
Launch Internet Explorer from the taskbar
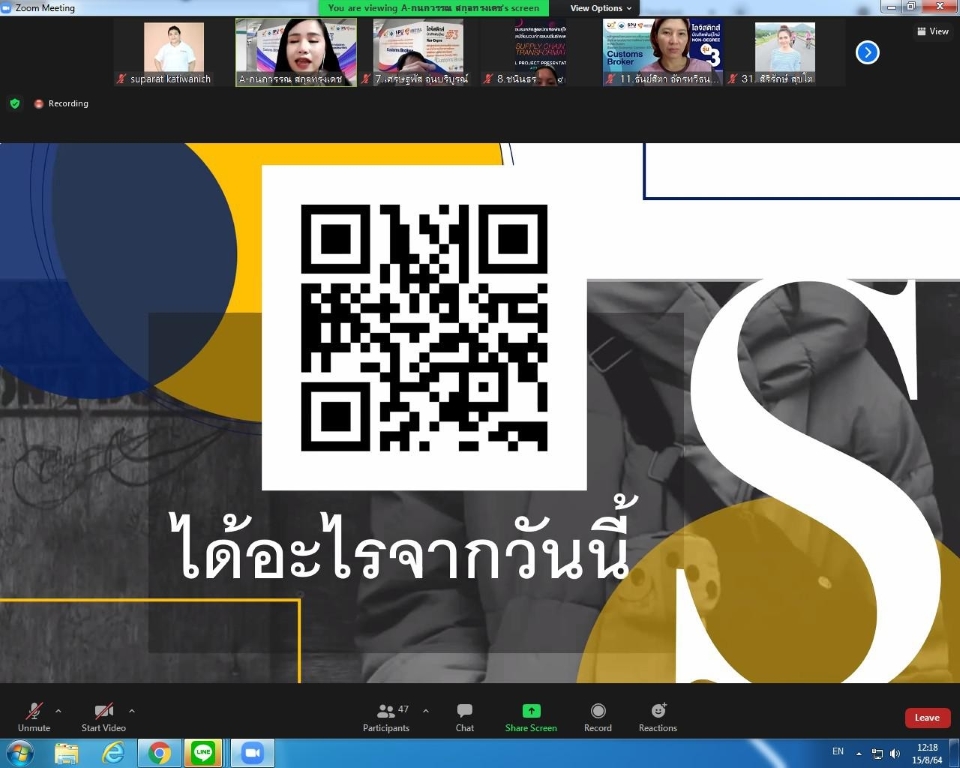pyautogui.click(x=113, y=753)
